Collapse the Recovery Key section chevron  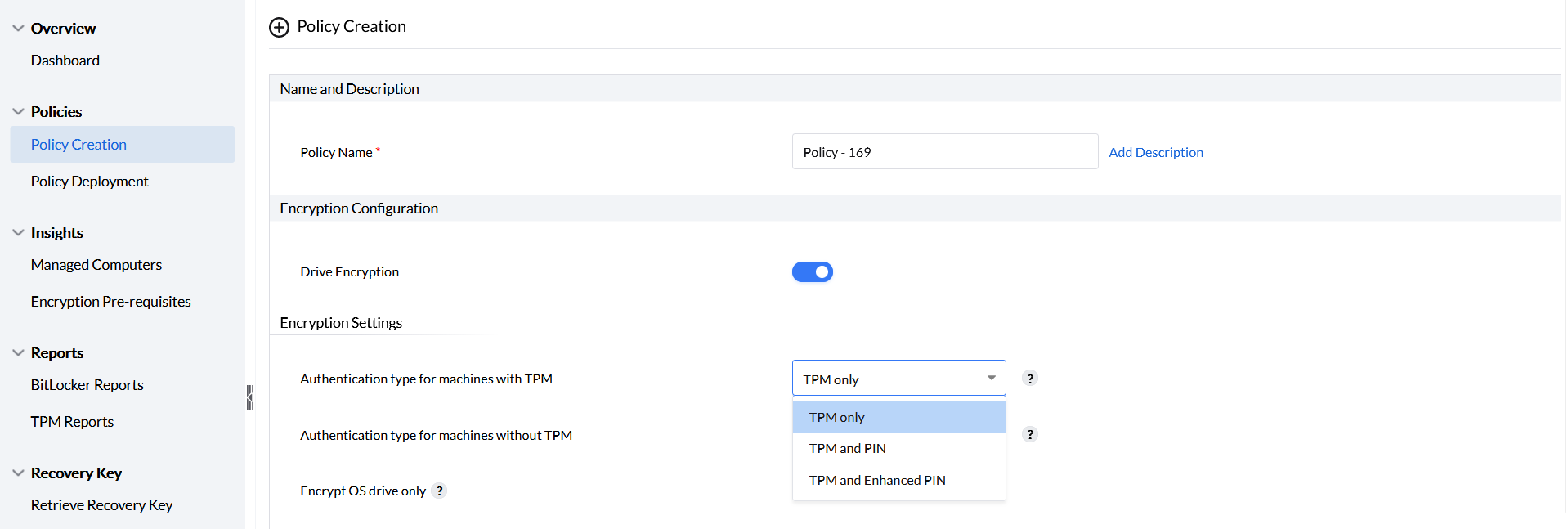pos(18,473)
